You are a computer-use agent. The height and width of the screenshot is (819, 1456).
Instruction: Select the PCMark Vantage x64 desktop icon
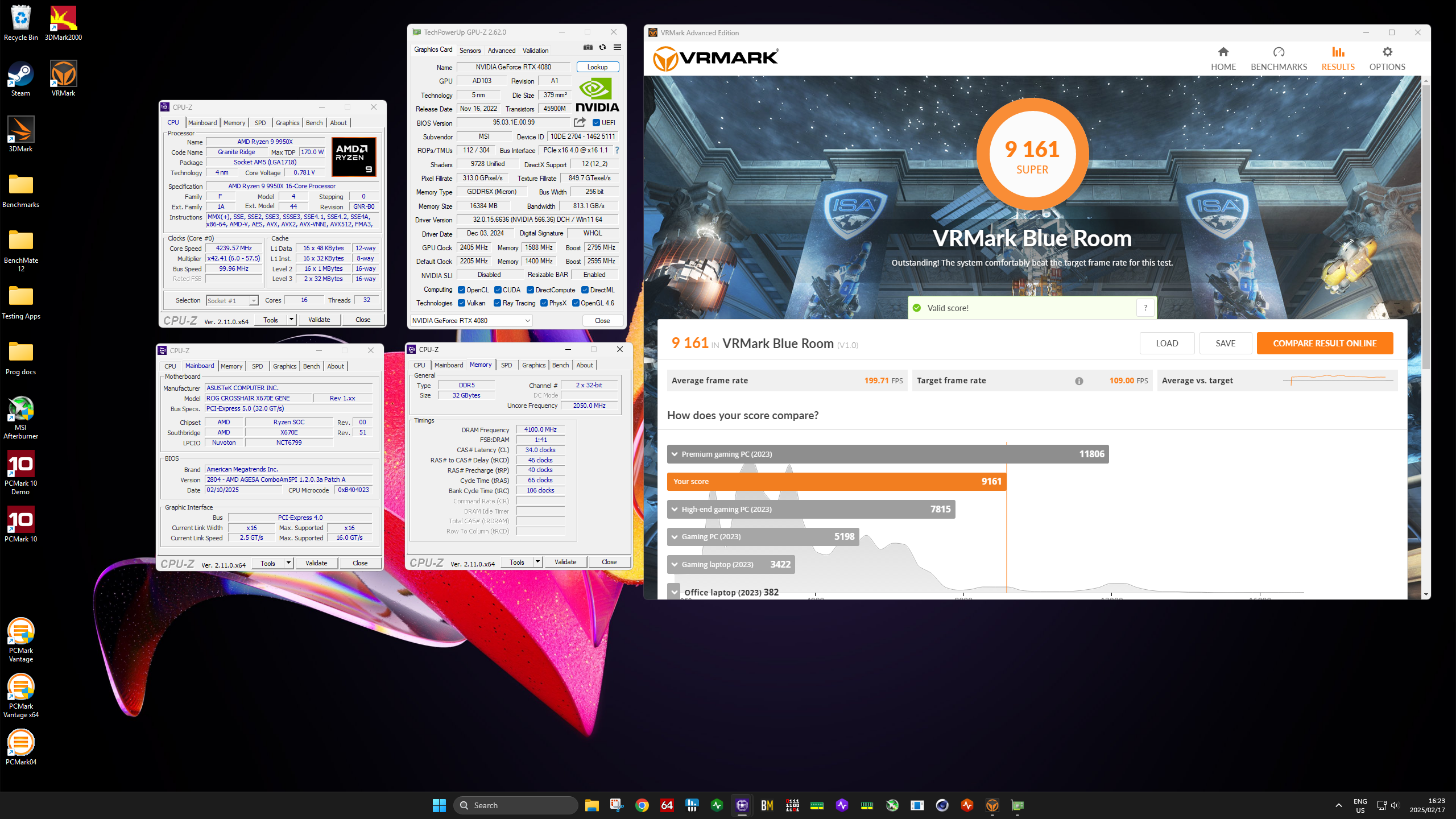(x=21, y=696)
